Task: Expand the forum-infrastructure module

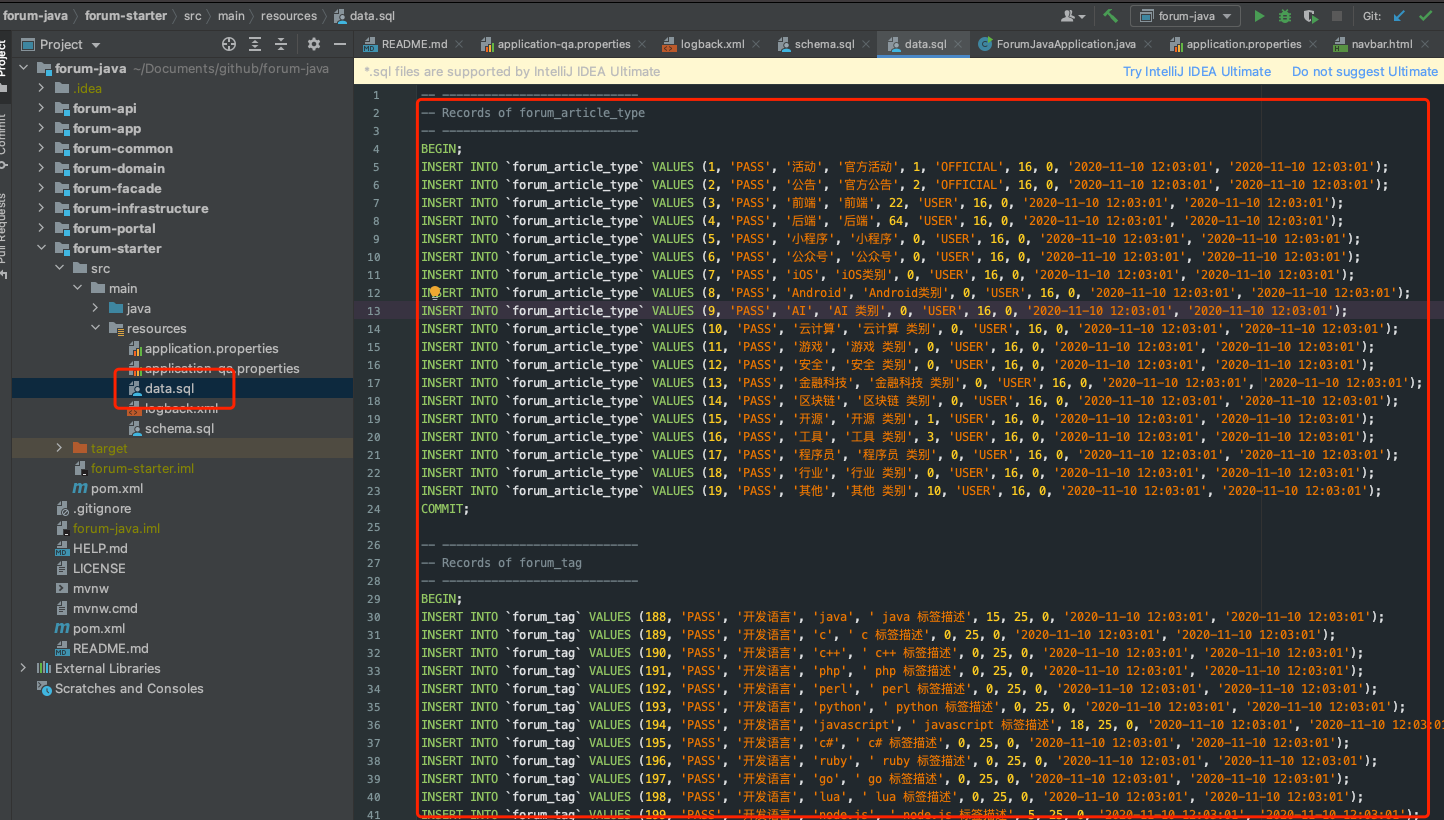Action: pyautogui.click(x=41, y=208)
